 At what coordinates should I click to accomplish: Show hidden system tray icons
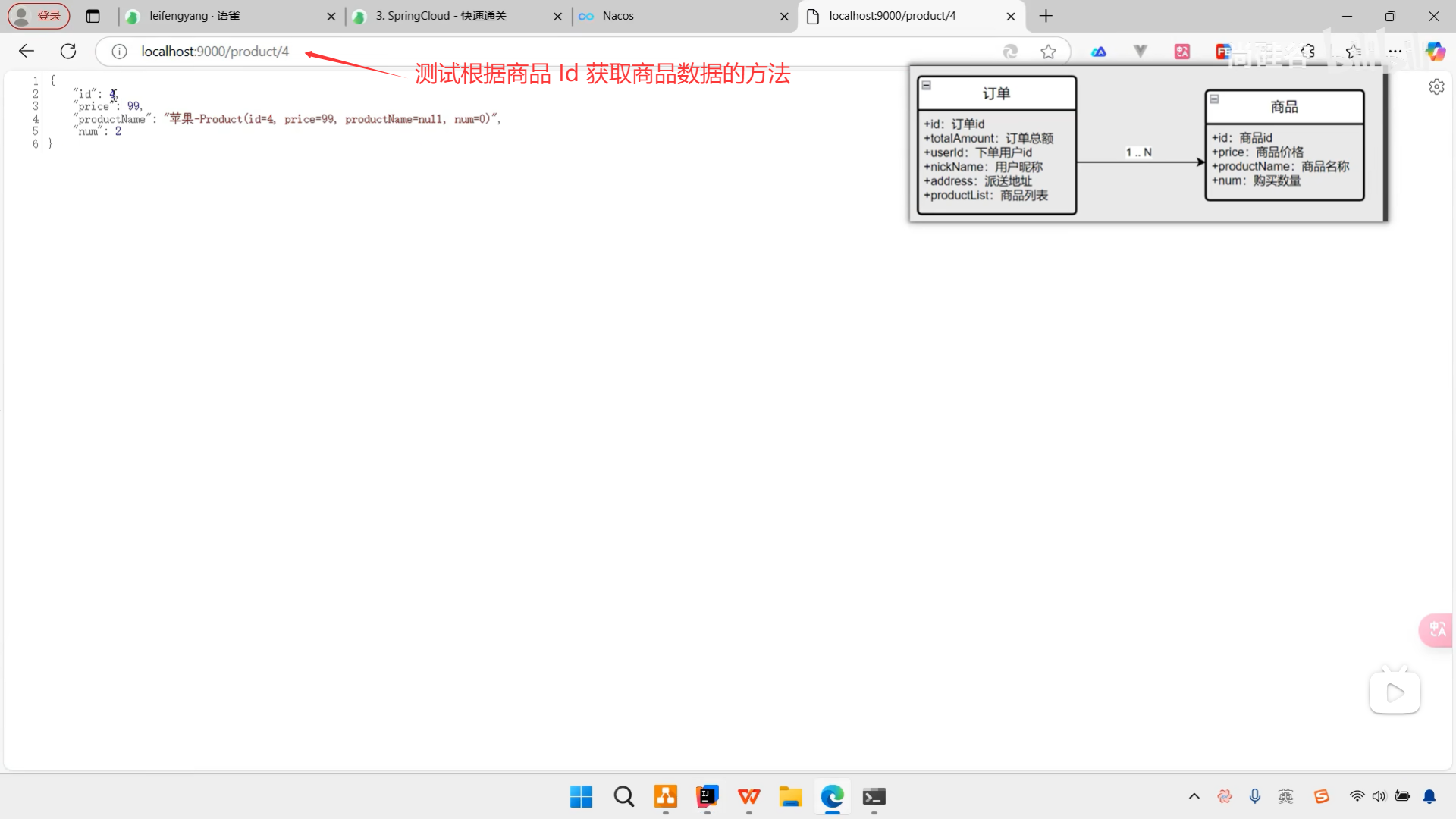click(1194, 796)
